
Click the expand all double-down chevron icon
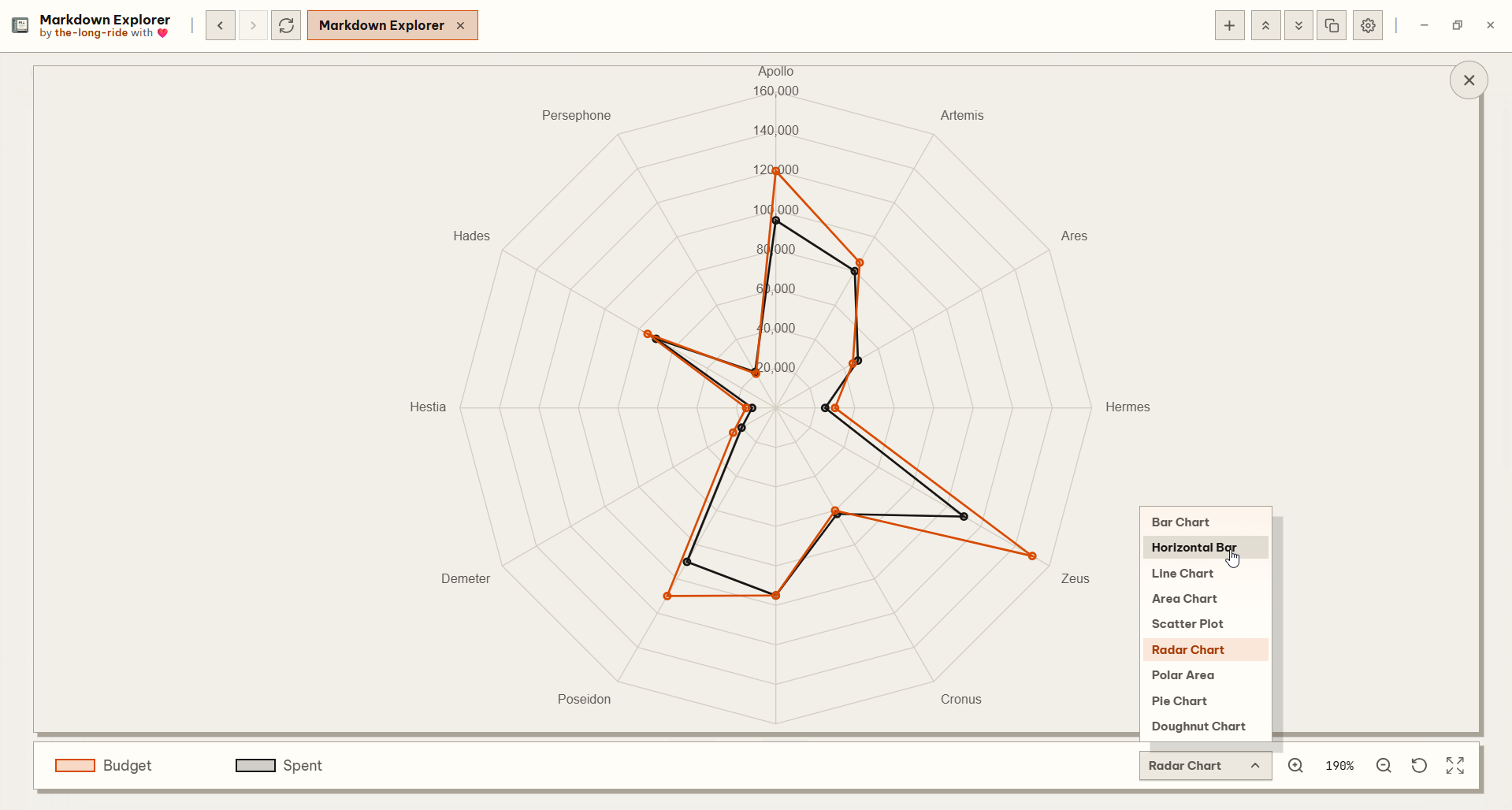click(x=1298, y=25)
